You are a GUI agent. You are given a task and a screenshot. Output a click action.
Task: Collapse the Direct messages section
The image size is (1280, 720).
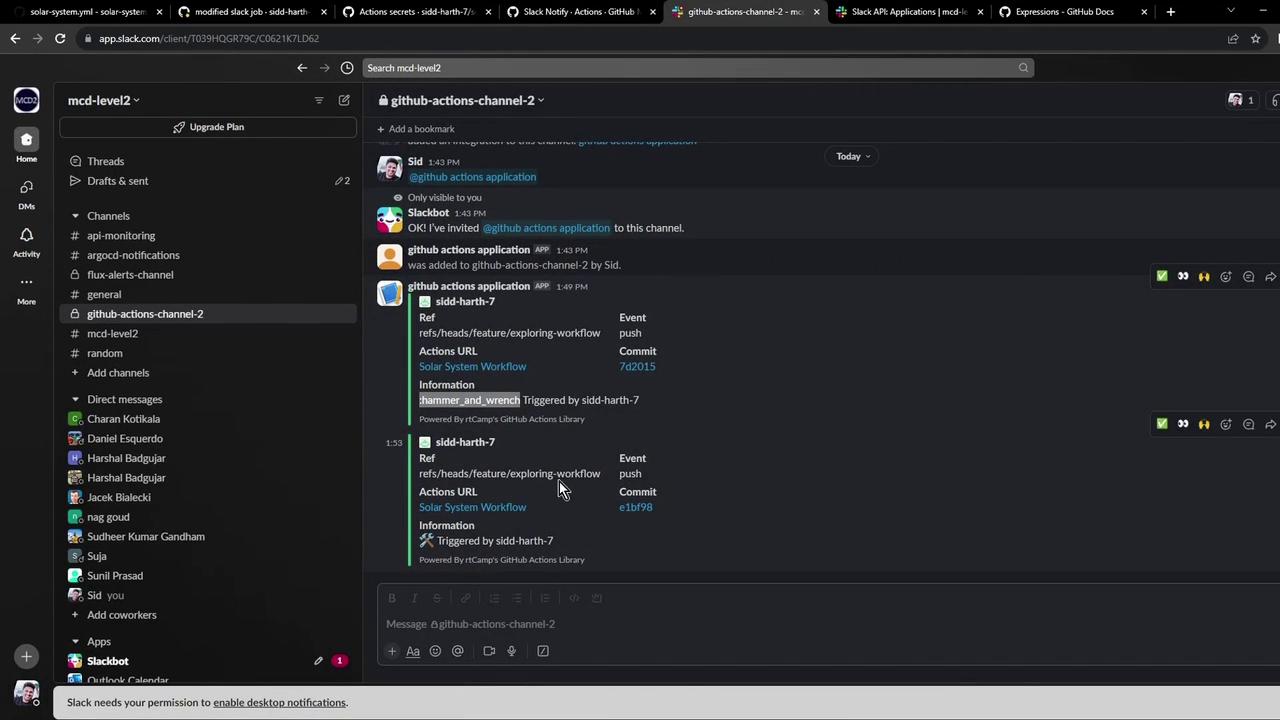coord(75,399)
